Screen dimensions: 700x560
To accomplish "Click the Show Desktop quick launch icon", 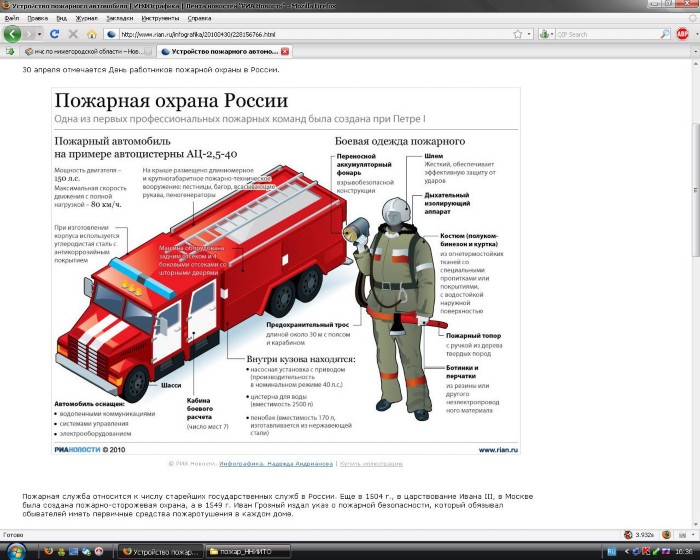I will (74, 552).
